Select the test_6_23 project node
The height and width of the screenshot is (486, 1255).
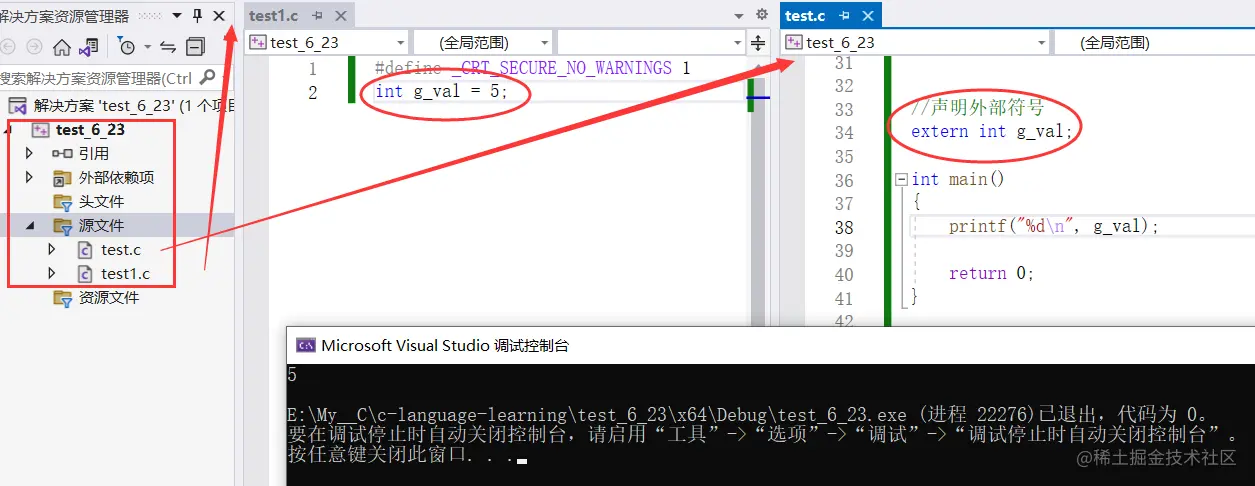[x=90, y=130]
